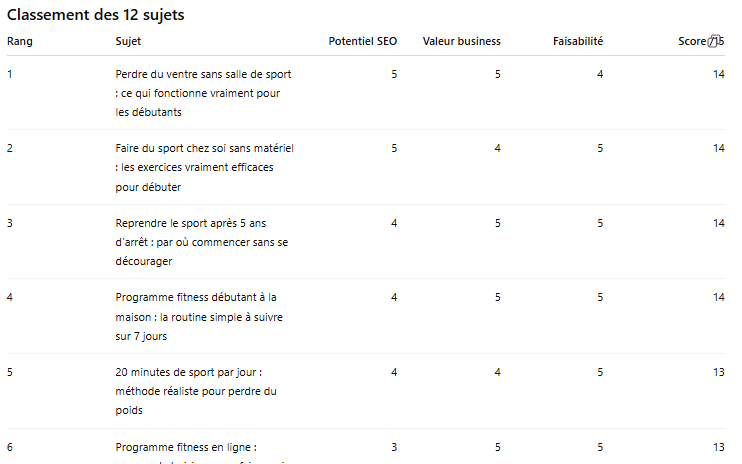The image size is (742, 464).
Task: Click the score 14 in the first row
Action: click(718, 74)
